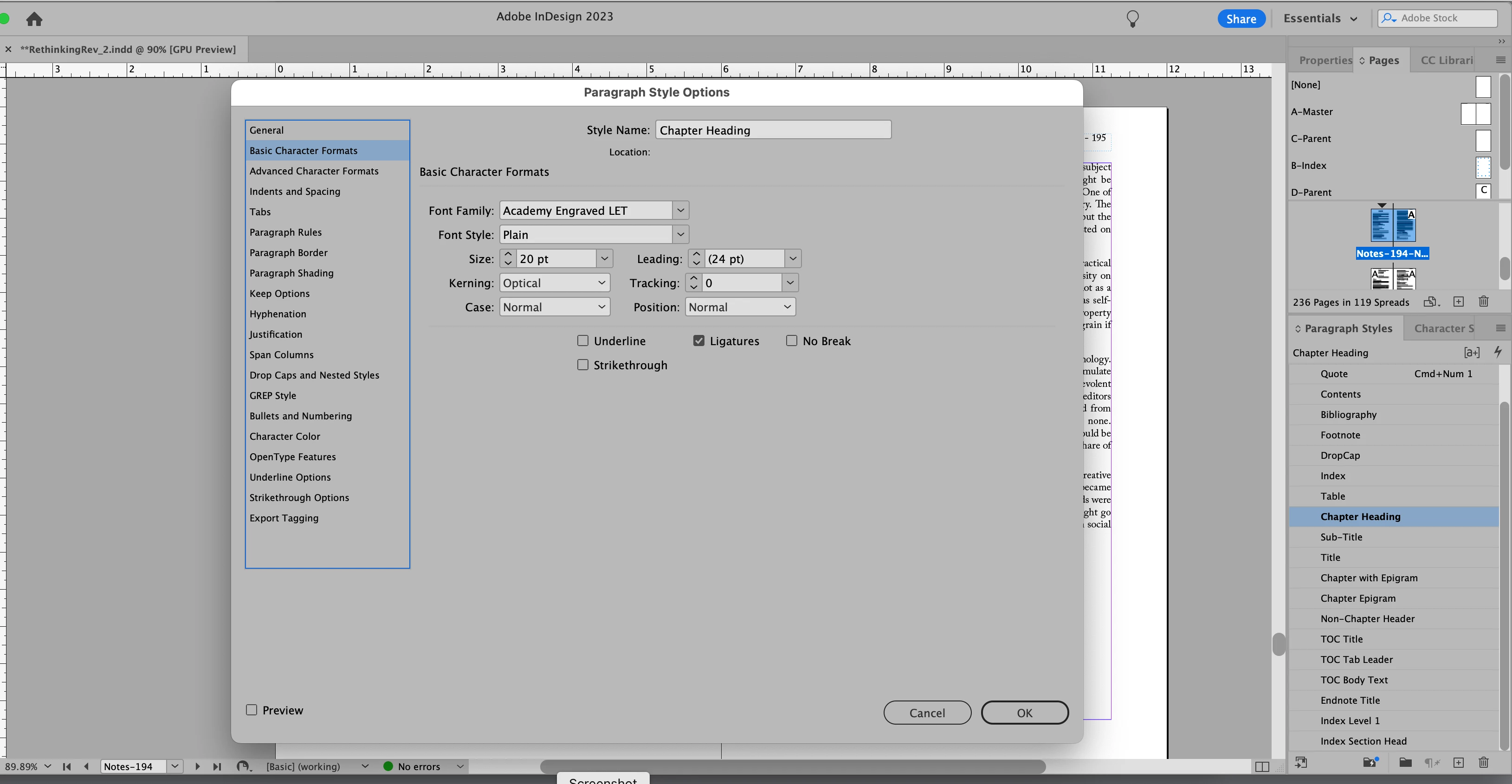Click Create new style group folder icon
This screenshot has height=784, width=1512.
point(1405,762)
